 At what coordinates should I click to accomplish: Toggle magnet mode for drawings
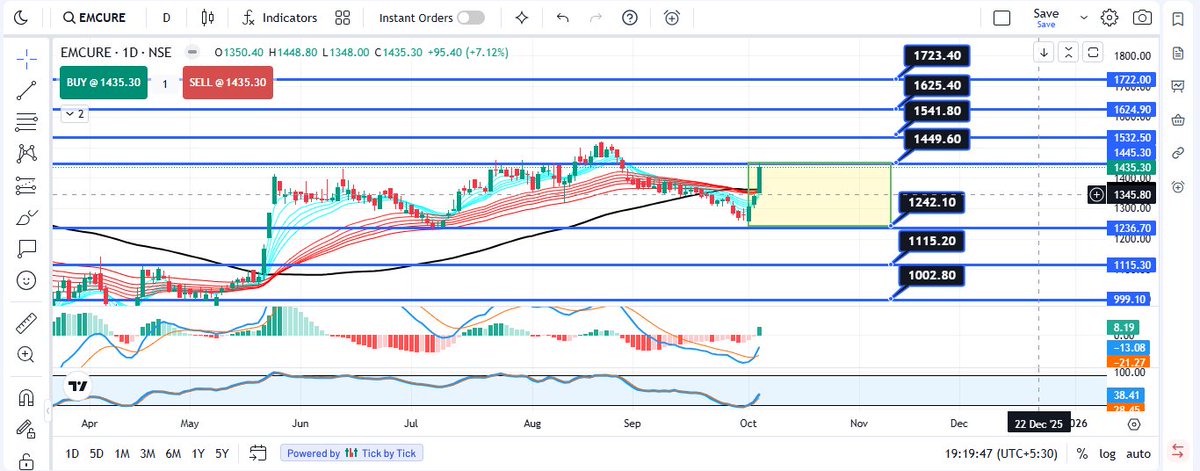tap(27, 397)
